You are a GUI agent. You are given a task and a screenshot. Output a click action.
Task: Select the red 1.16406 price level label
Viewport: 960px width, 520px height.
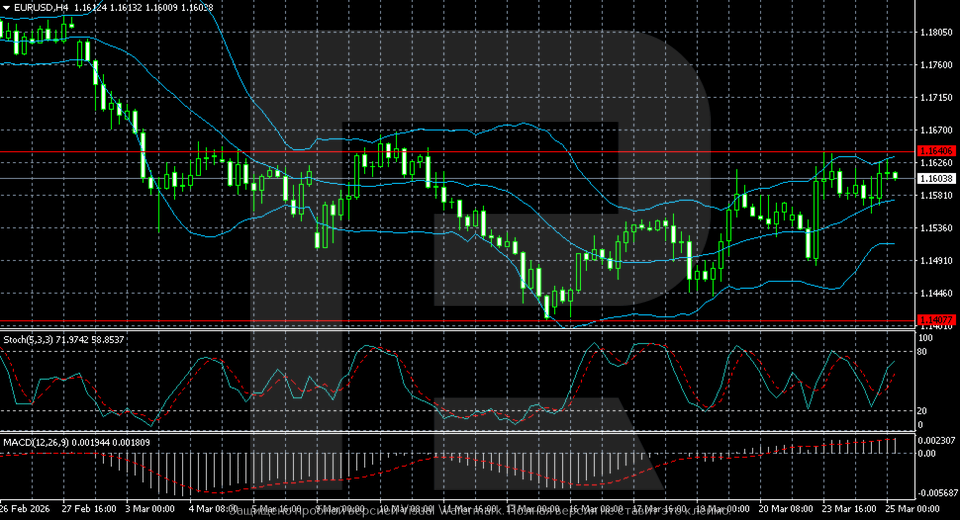[x=936, y=152]
